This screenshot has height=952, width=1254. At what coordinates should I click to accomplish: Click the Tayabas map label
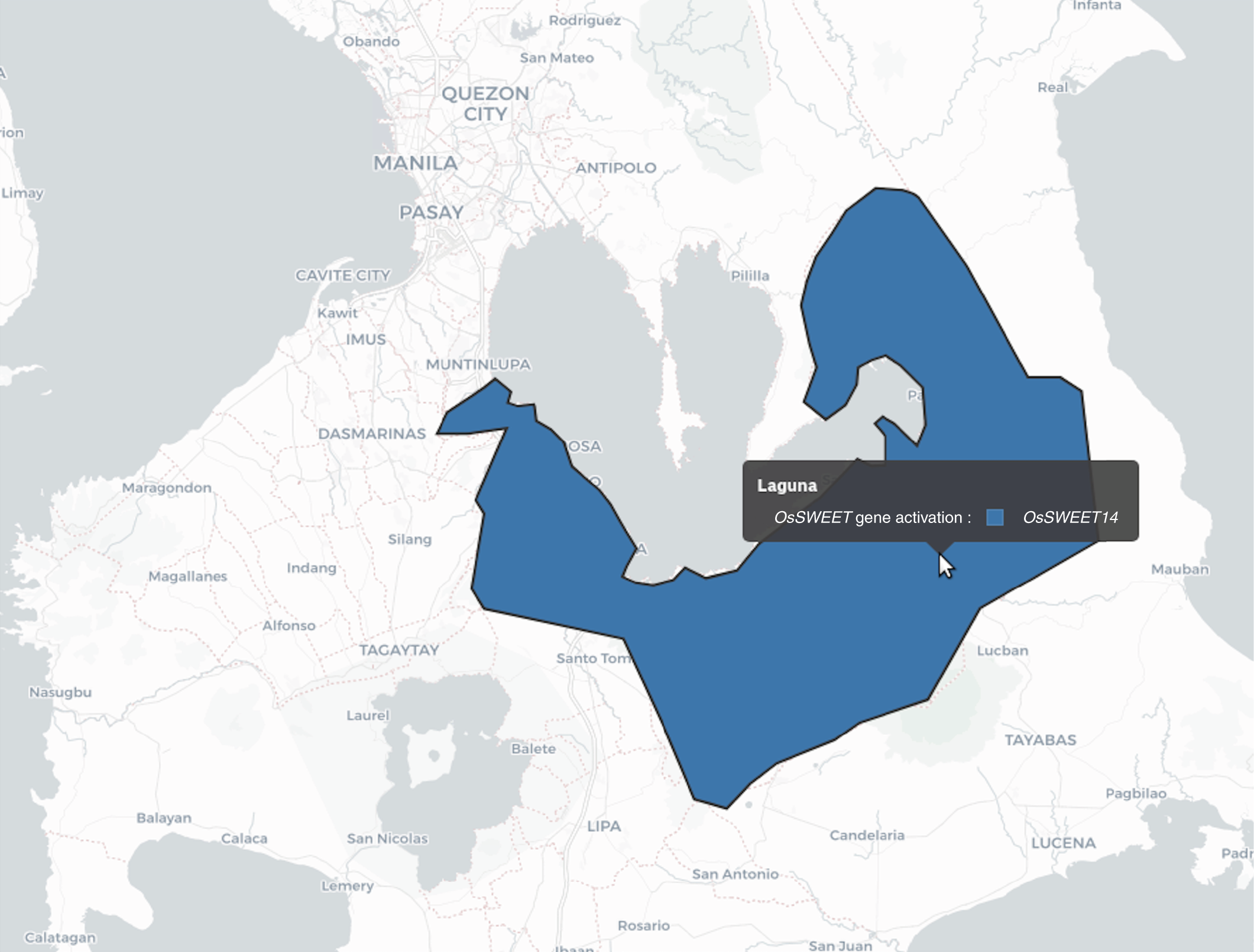1040,740
